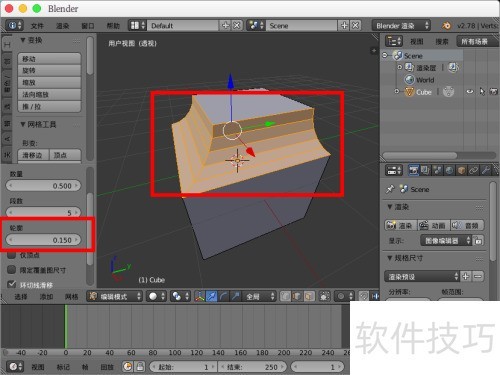Switch to Constraints properties chain tab
This screenshot has height=375, width=500.
tap(473, 170)
